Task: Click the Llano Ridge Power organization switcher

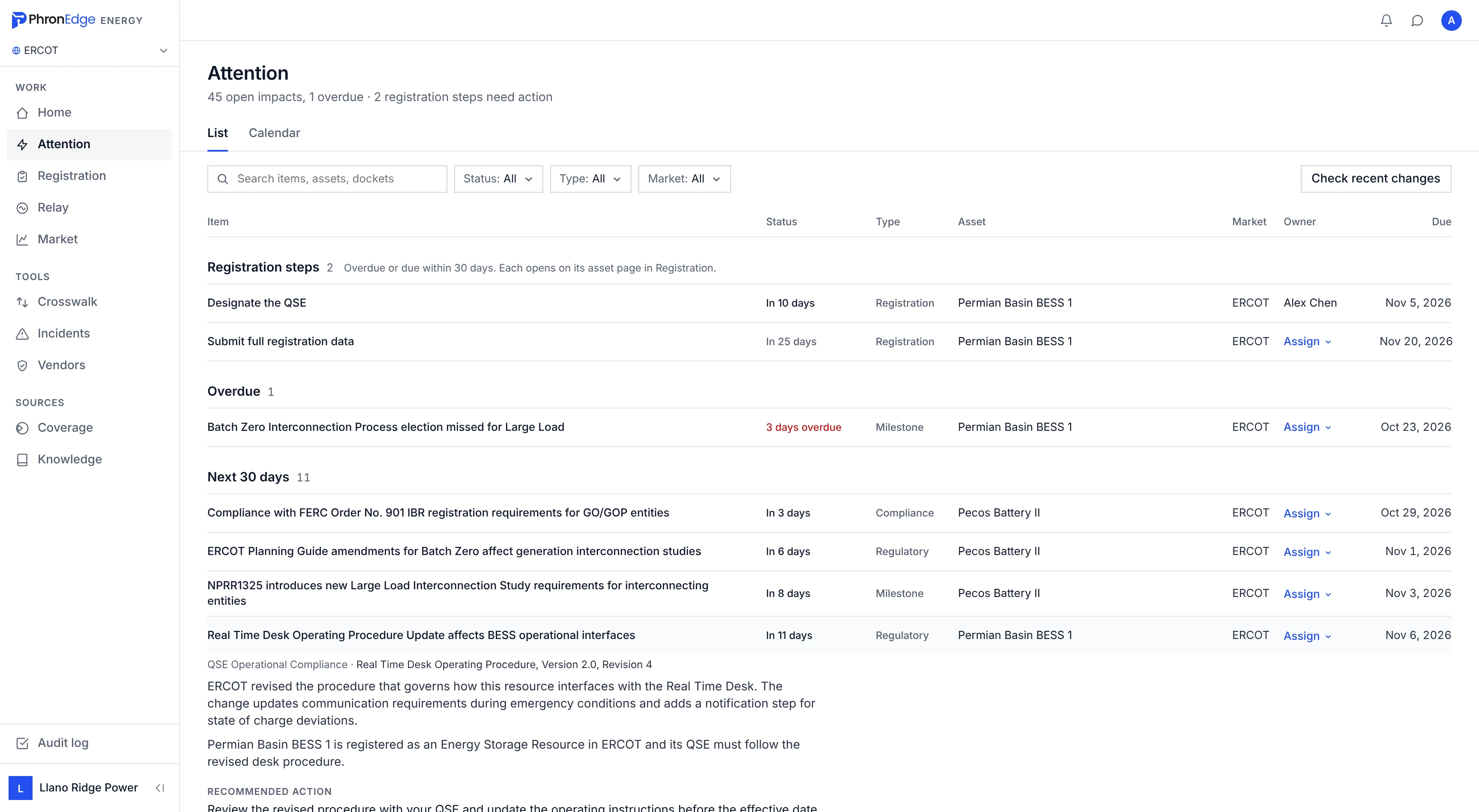Action: tap(75, 788)
